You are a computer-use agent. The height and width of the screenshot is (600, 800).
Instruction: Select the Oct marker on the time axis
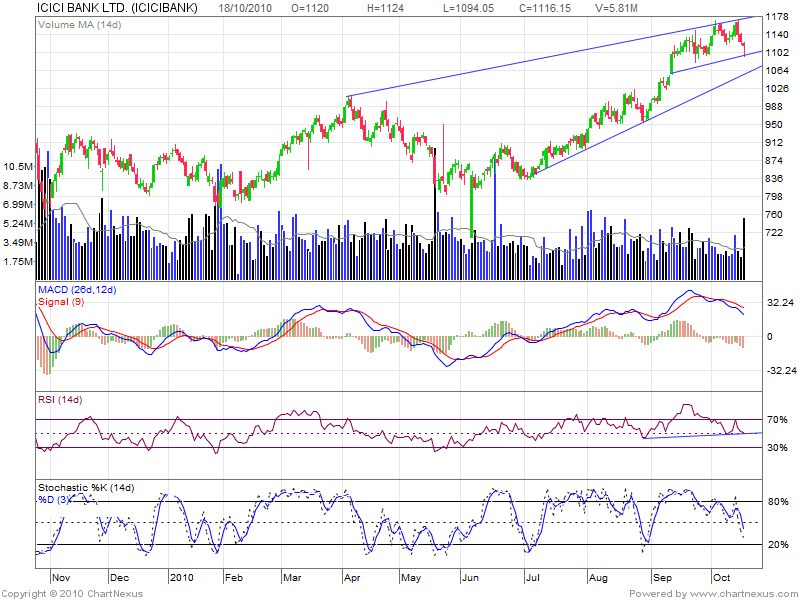tap(721, 578)
